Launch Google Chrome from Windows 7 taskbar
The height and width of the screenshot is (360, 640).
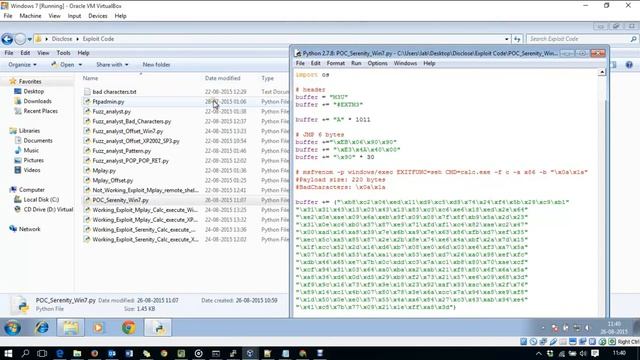pos(129,328)
